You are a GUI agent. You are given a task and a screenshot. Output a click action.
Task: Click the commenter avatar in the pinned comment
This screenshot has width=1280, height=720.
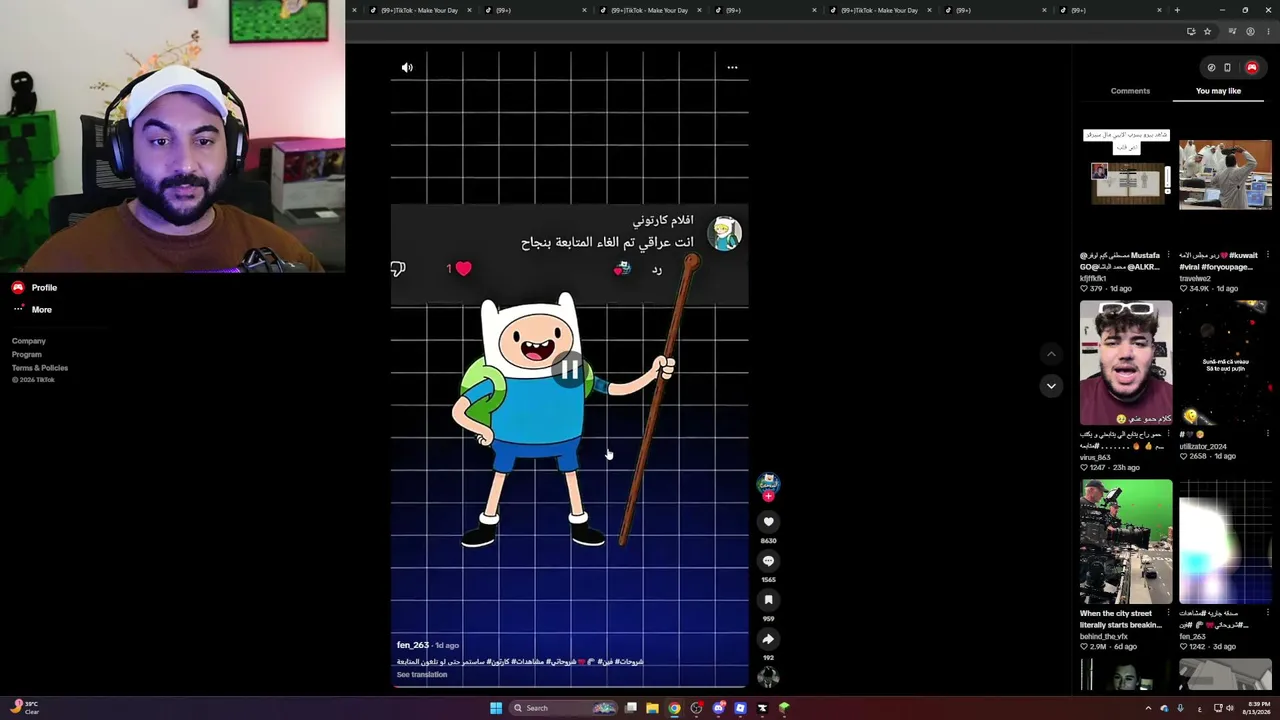coord(724,233)
